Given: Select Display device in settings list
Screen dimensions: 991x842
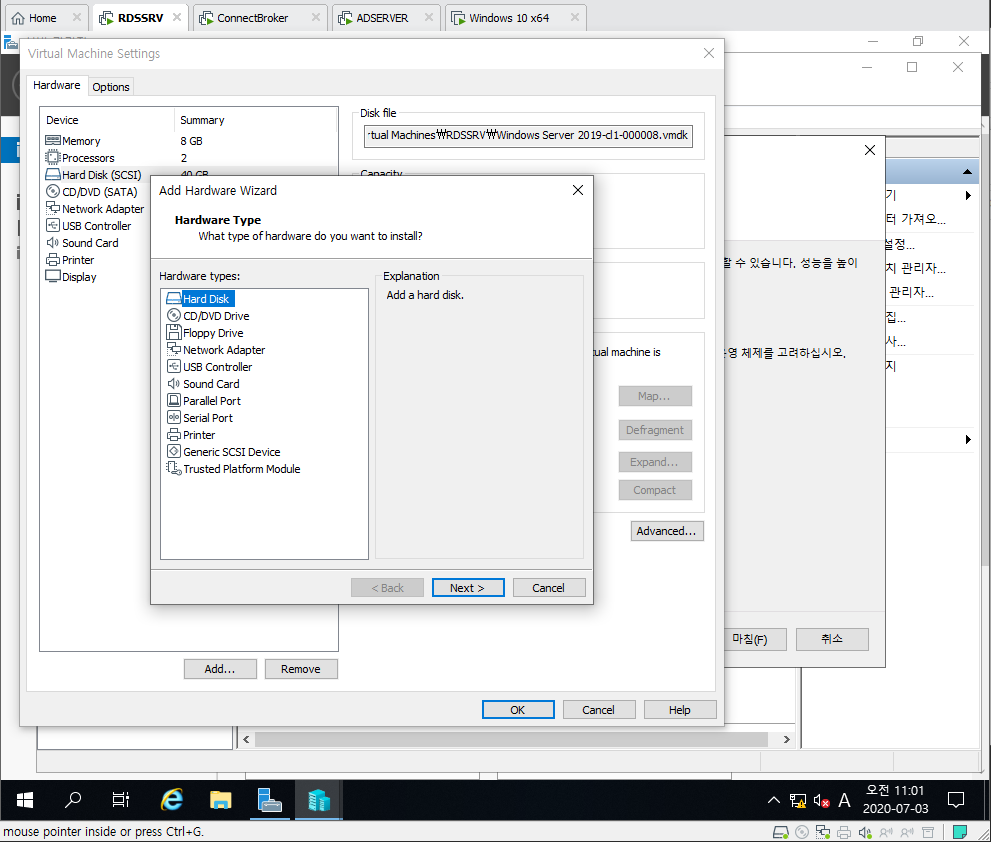Looking at the screenshot, I should [x=71, y=277].
